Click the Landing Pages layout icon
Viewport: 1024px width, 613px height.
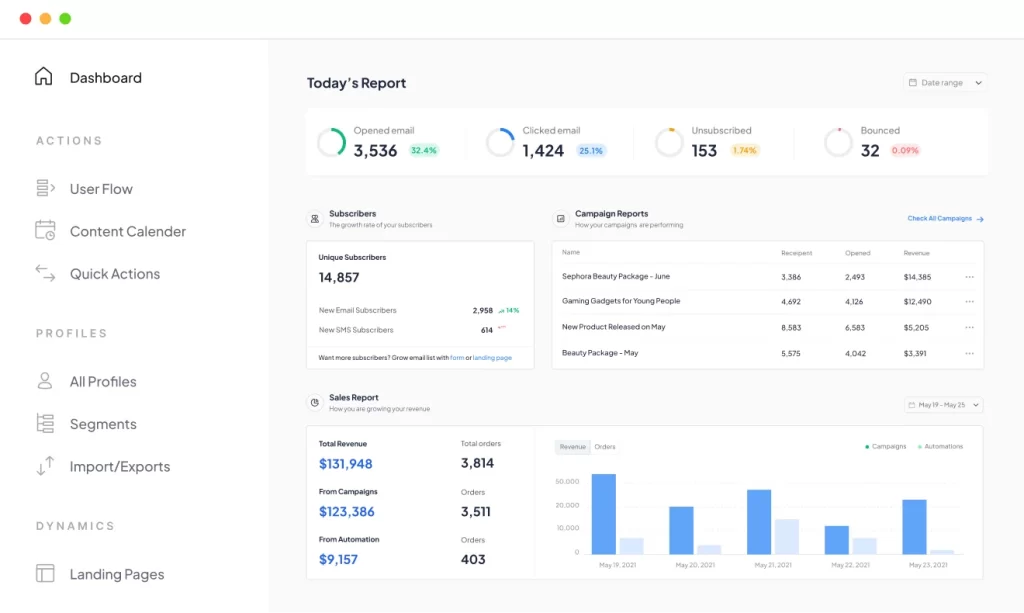[45, 574]
